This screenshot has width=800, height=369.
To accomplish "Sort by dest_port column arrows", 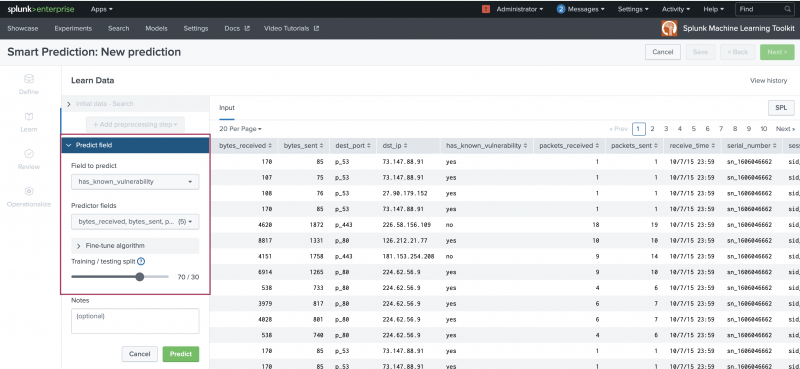I will click(369, 146).
